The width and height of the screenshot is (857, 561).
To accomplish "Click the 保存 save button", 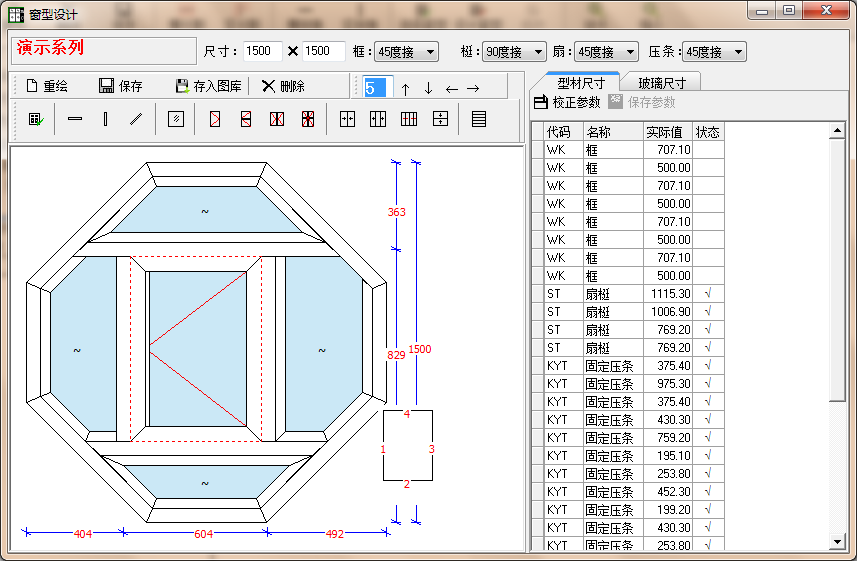I will point(120,86).
